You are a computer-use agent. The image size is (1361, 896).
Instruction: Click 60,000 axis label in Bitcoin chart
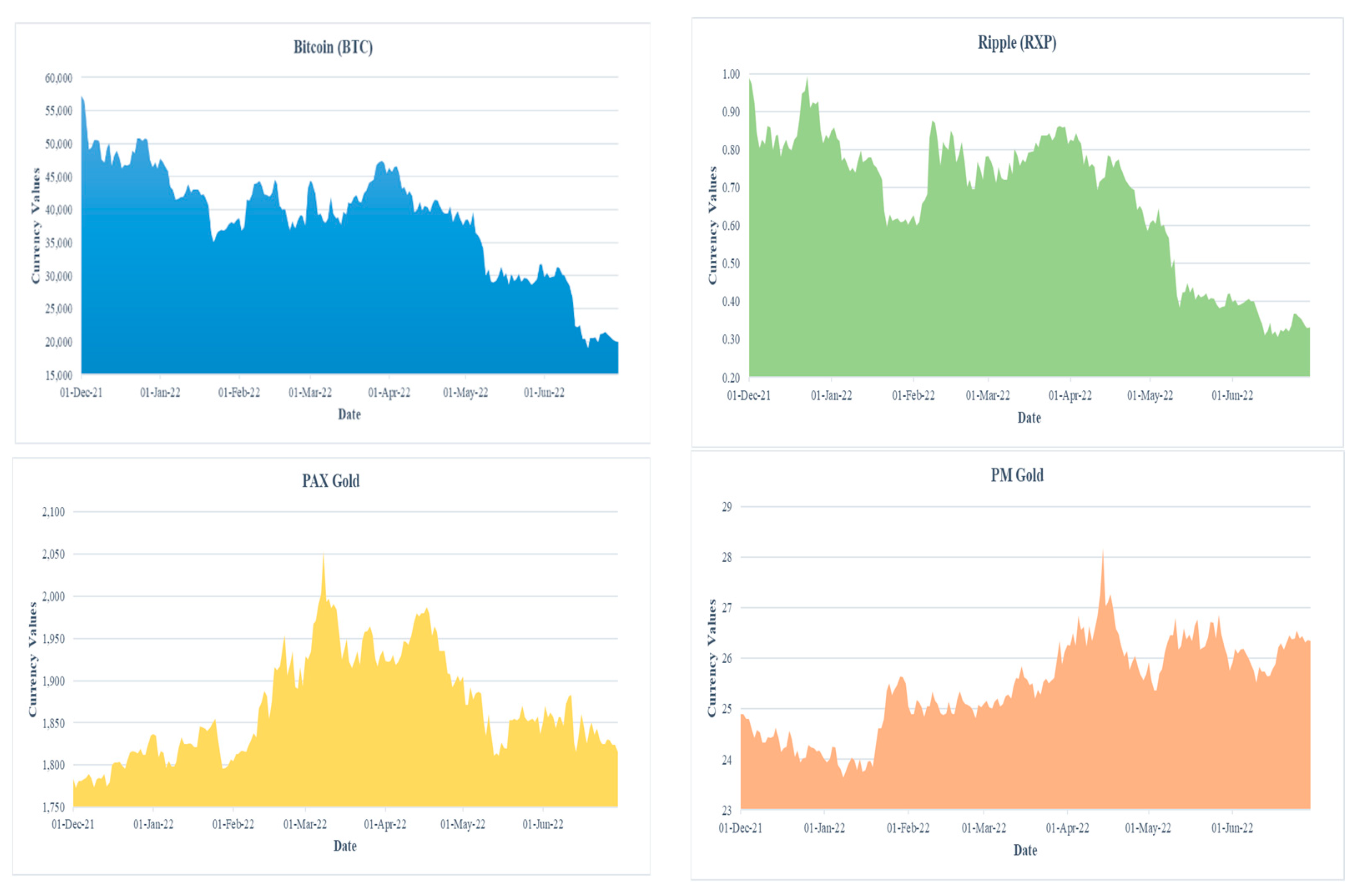[x=58, y=78]
